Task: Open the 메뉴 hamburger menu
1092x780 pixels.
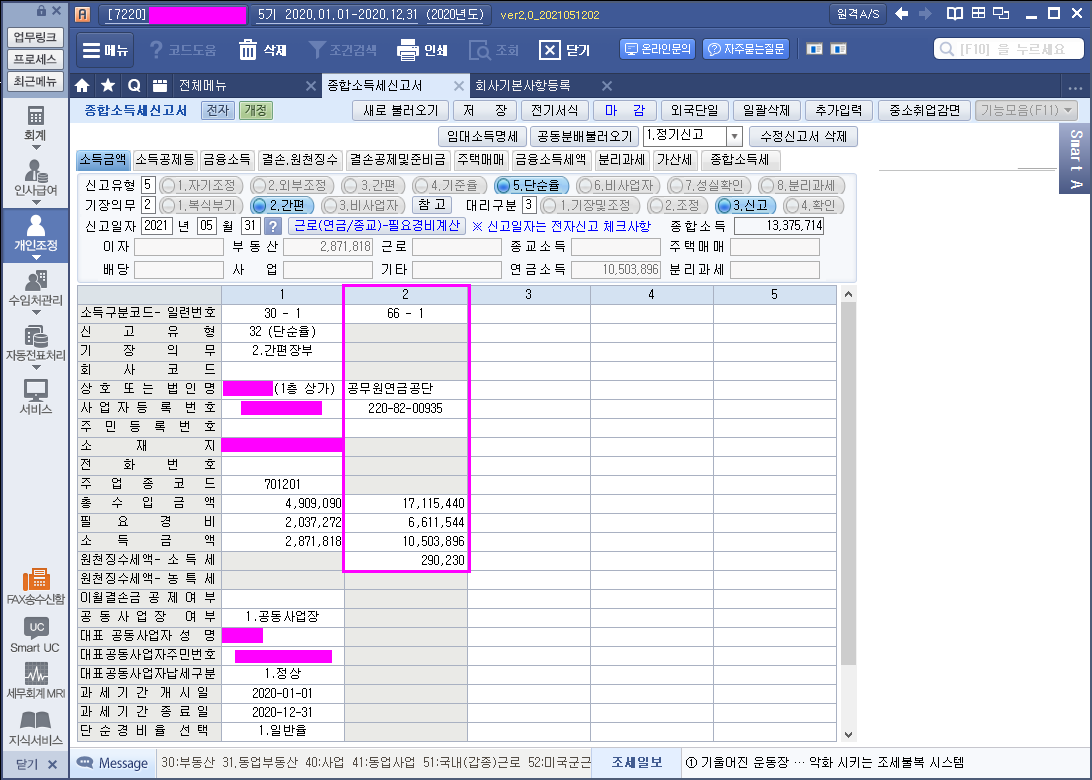Action: (105, 50)
